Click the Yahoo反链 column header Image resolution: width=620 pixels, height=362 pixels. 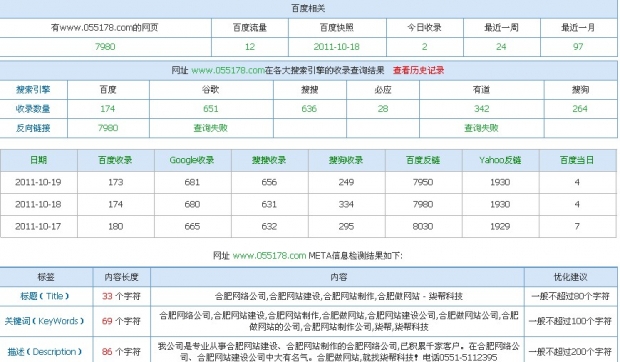(500, 160)
